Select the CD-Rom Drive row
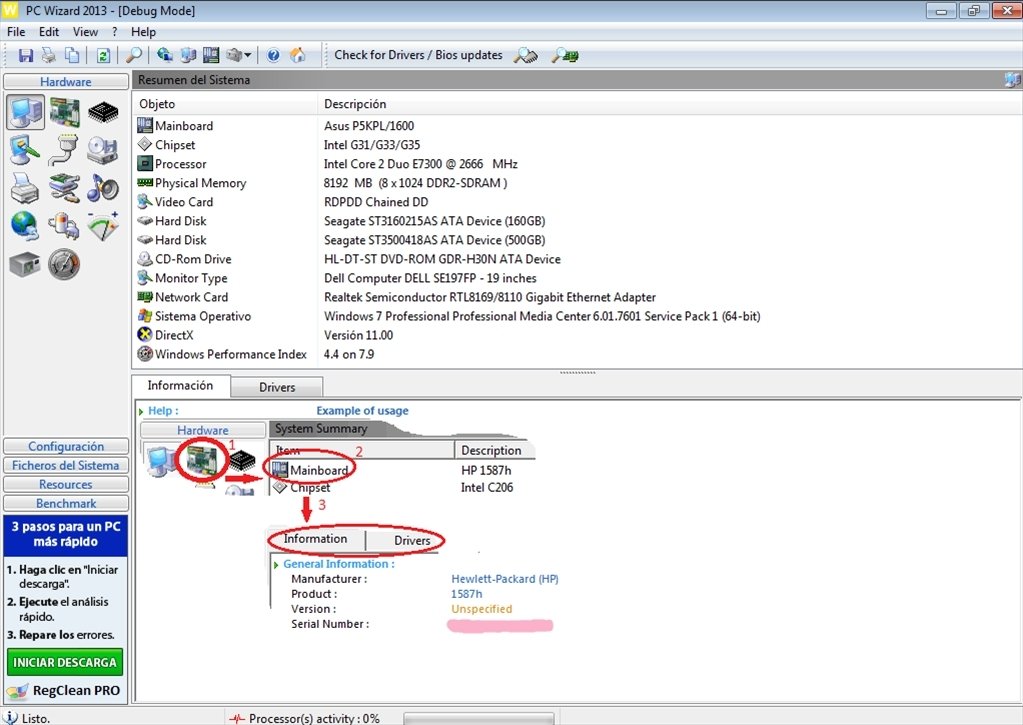1023x725 pixels. (x=577, y=259)
